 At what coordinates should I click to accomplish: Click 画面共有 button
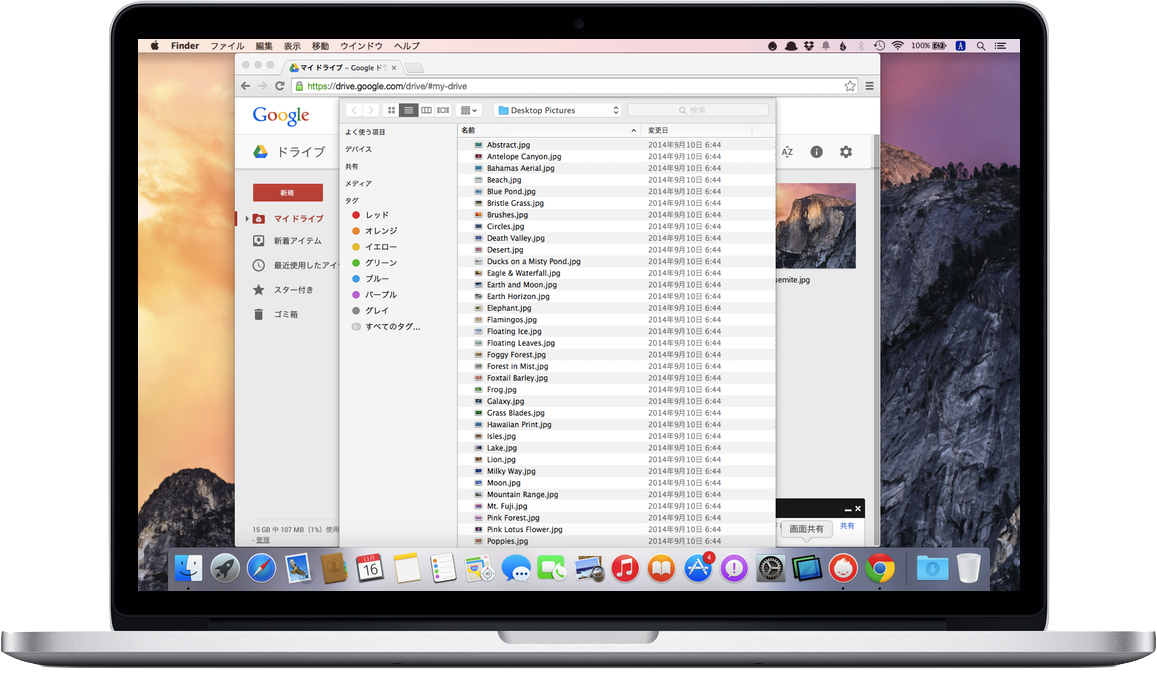(806, 529)
